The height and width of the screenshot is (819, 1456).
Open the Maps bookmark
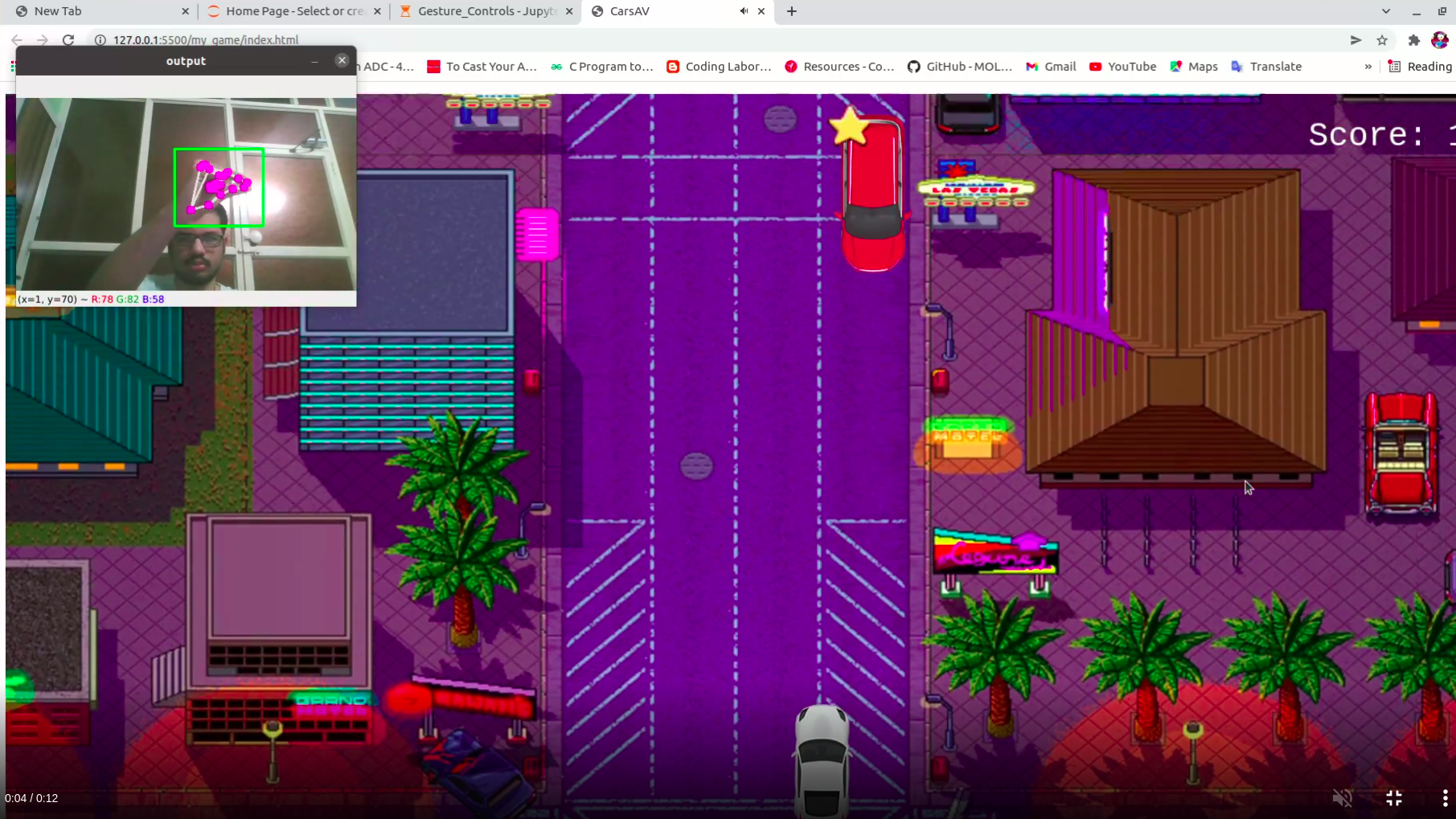click(x=1194, y=67)
